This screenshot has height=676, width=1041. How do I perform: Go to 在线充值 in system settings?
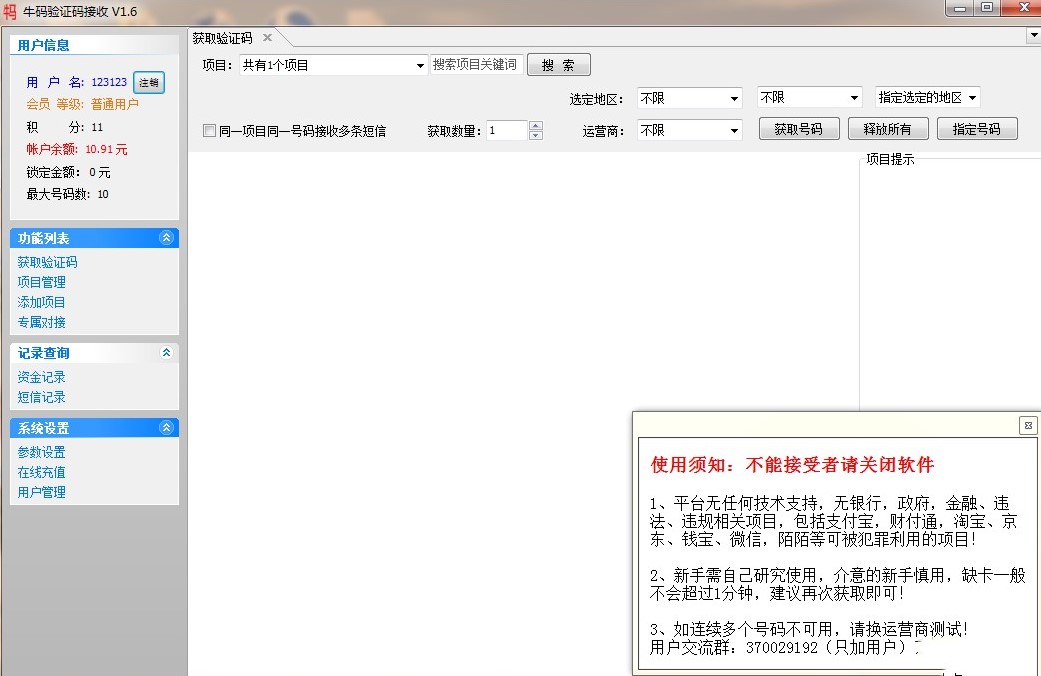coord(41,472)
